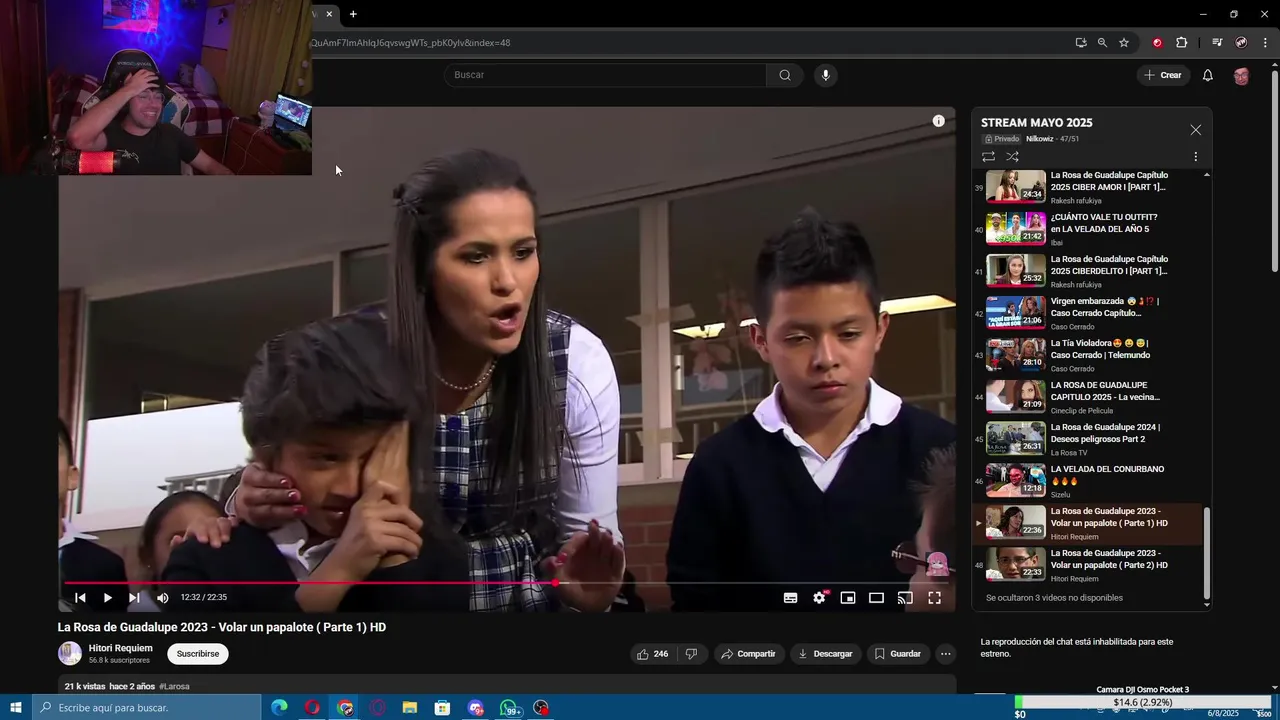Toggle playlist loop
The image size is (1280, 720).
point(988,157)
